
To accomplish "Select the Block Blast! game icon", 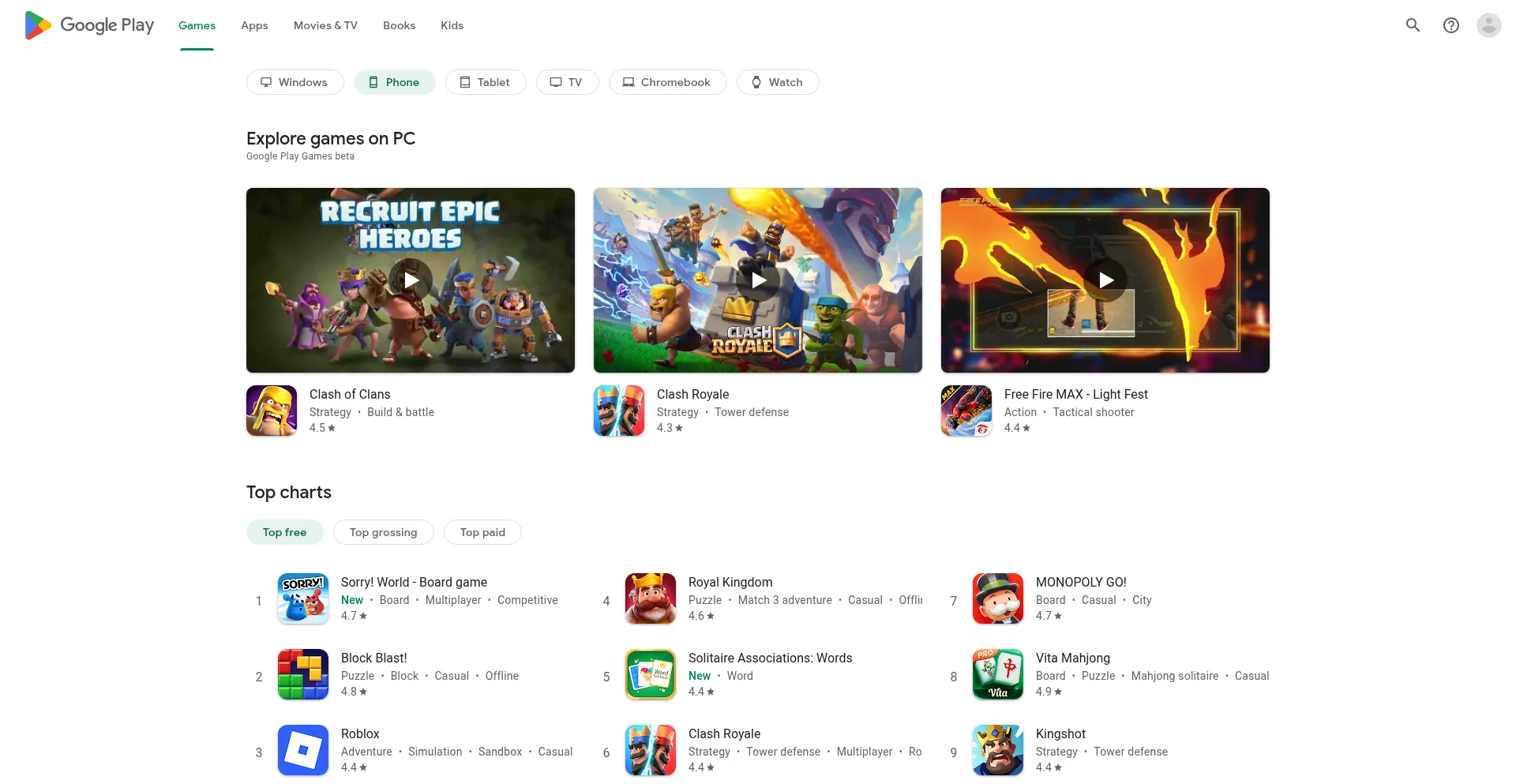I will pyautogui.click(x=302, y=674).
